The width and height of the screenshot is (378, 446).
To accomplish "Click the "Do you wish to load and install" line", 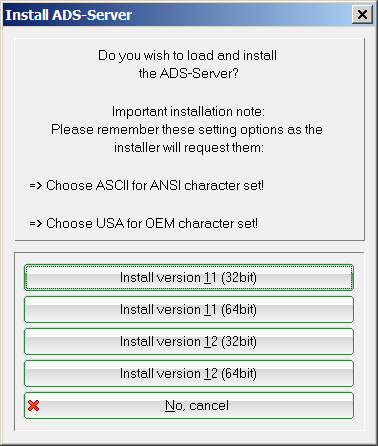I will [x=187, y=56].
